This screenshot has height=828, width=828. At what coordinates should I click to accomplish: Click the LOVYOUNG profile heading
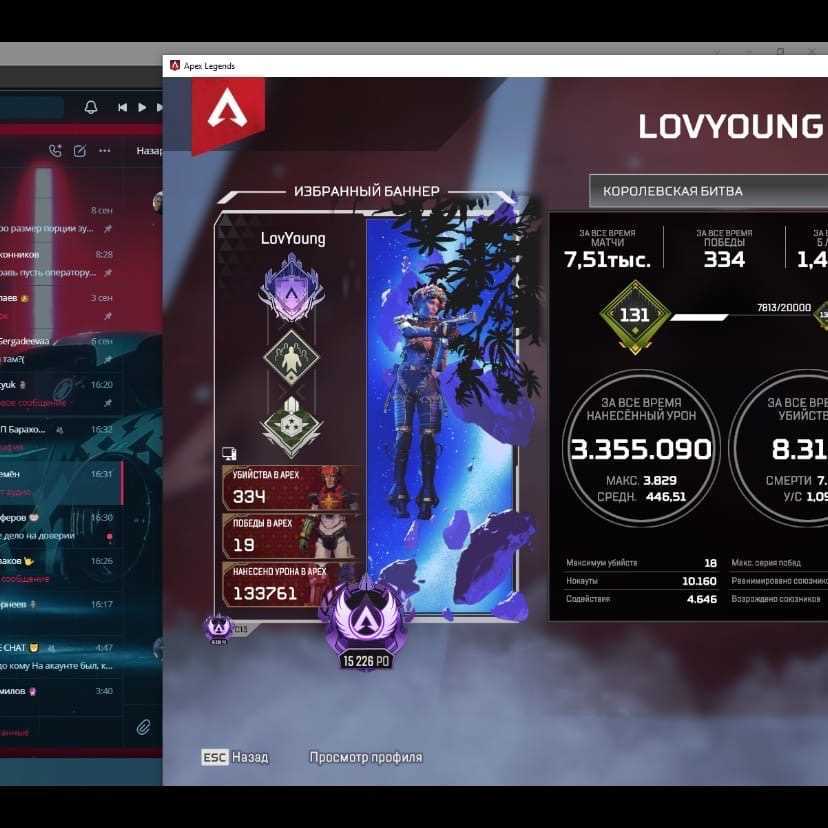point(731,127)
